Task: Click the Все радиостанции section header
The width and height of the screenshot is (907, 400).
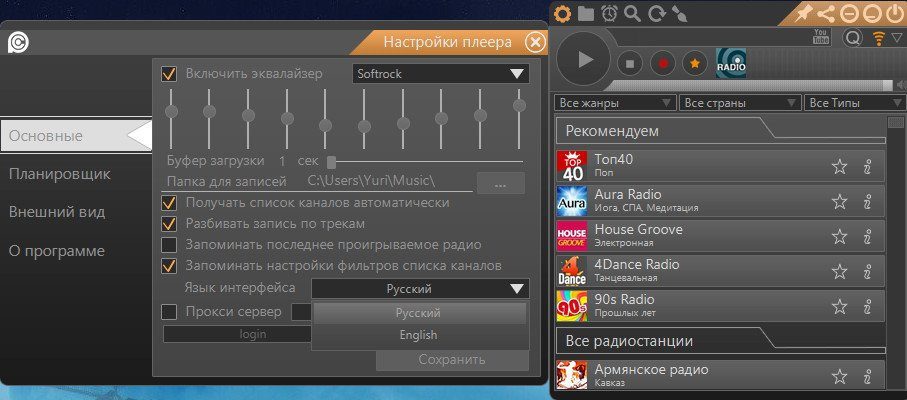Action: 720,341
